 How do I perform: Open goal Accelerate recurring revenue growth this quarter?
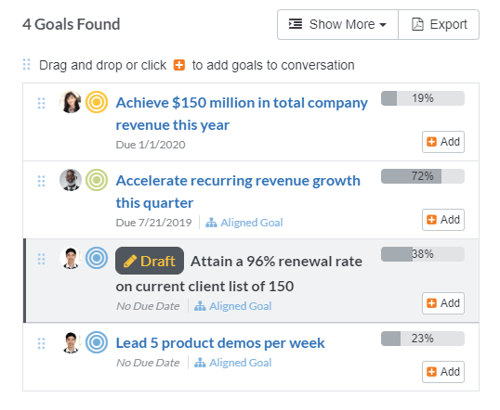[x=238, y=192]
